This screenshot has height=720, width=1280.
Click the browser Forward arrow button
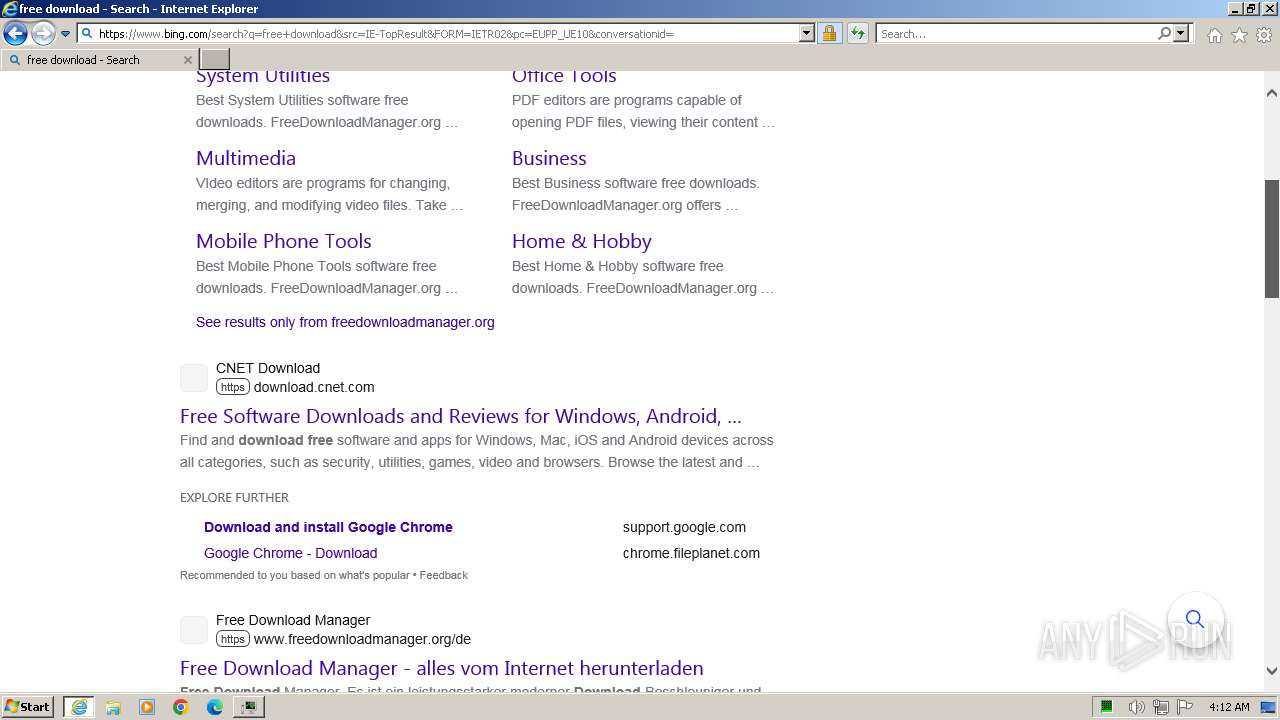pos(43,34)
